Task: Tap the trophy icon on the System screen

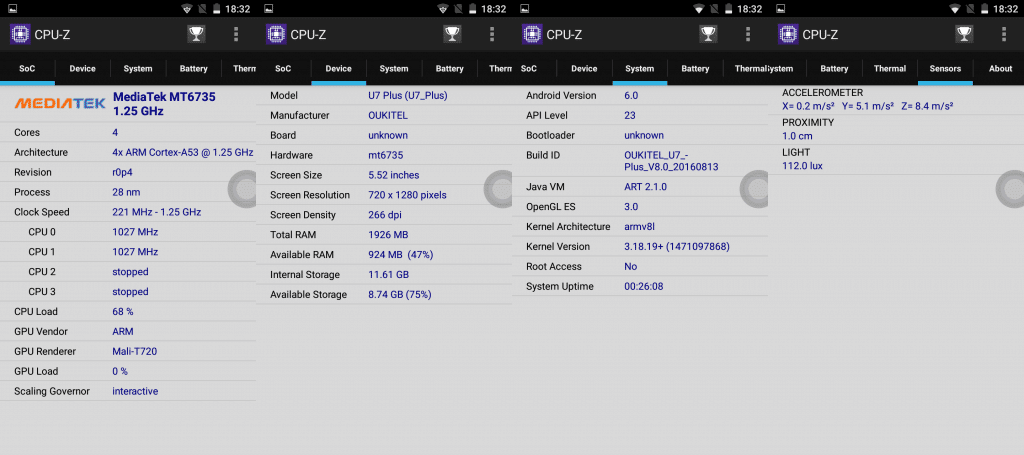Action: click(708, 34)
